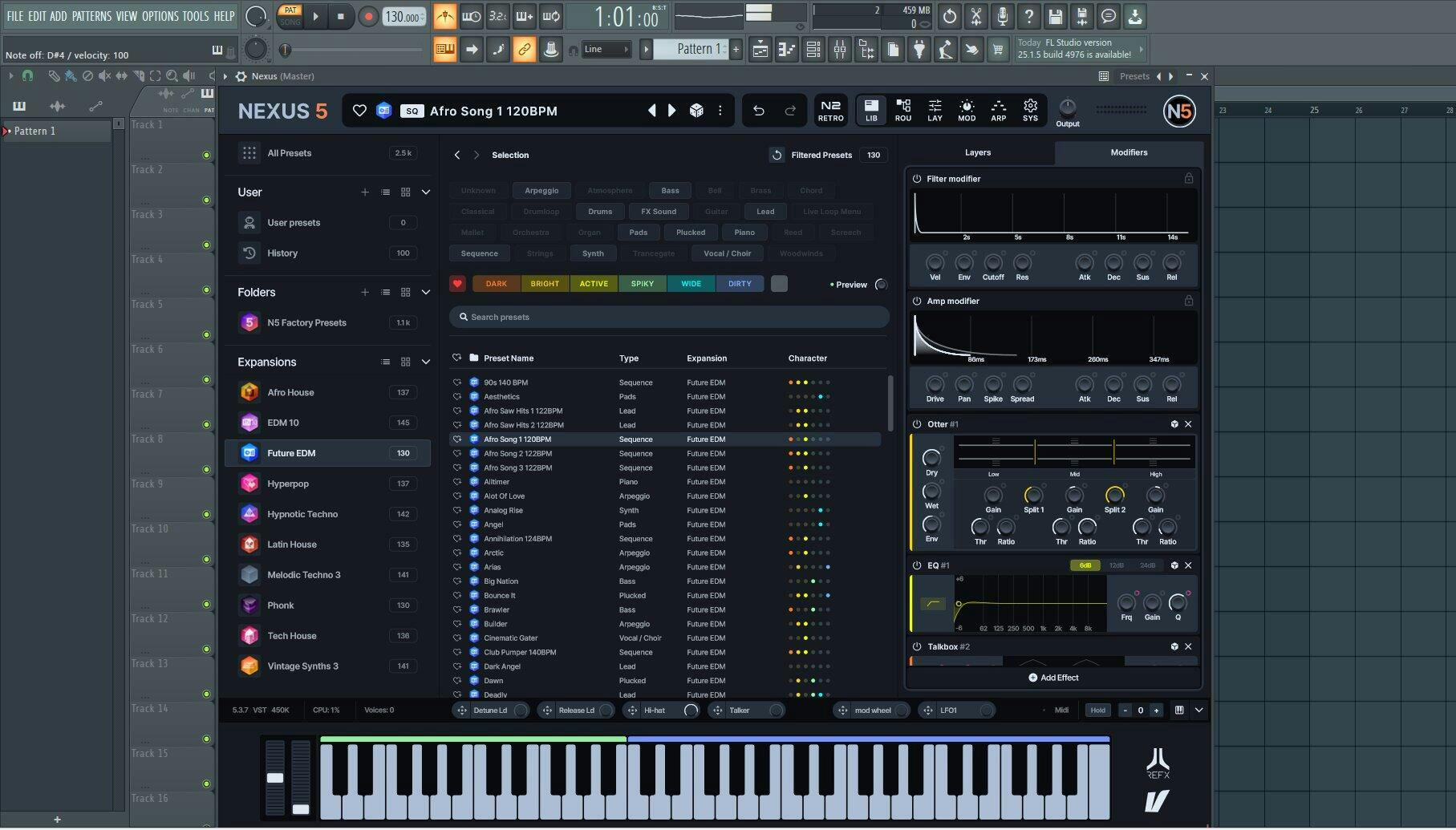Click the random preset dice icon

click(x=696, y=111)
